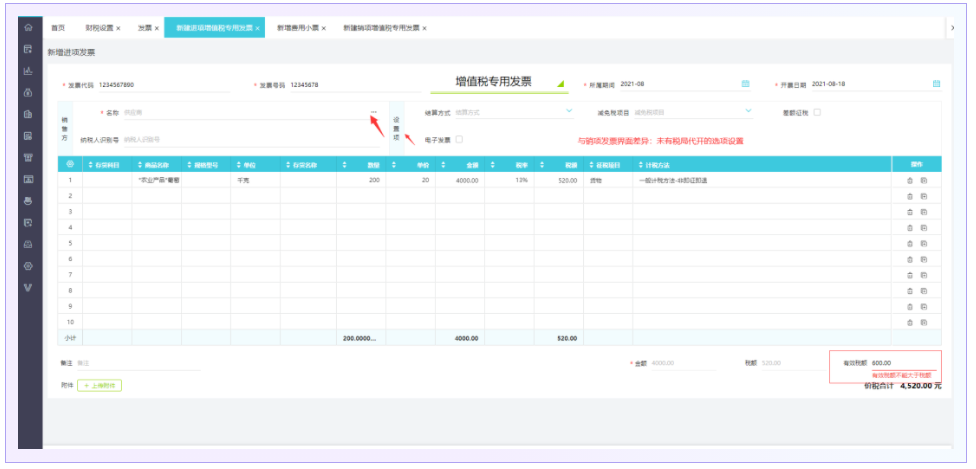Check the 差额征税 checkbox
The height and width of the screenshot is (469, 976).
coord(817,112)
